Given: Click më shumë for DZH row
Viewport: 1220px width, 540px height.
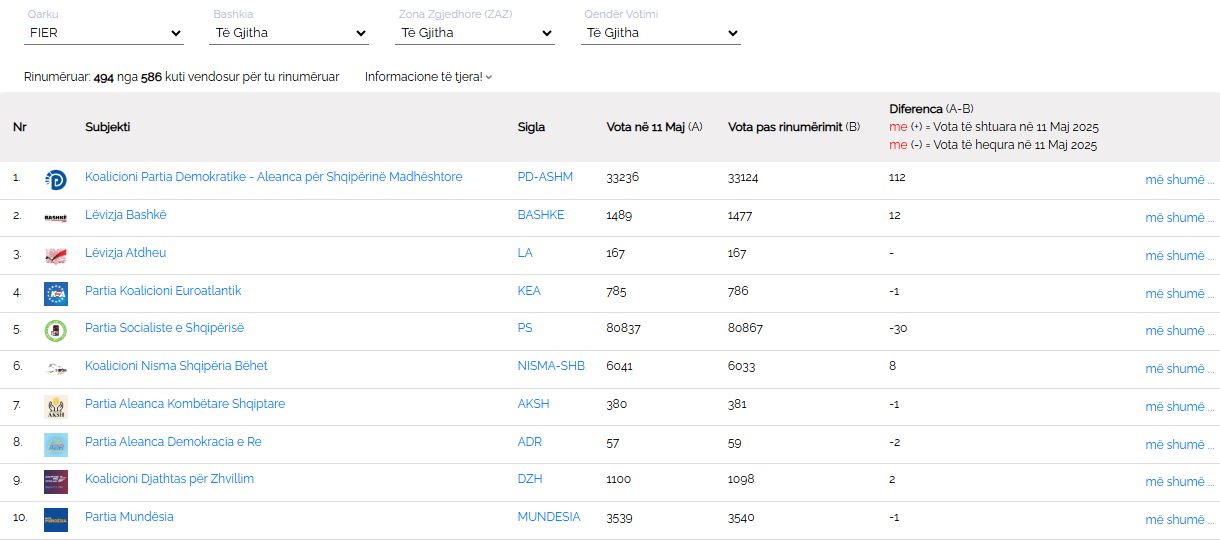Looking at the screenshot, I should (1180, 482).
